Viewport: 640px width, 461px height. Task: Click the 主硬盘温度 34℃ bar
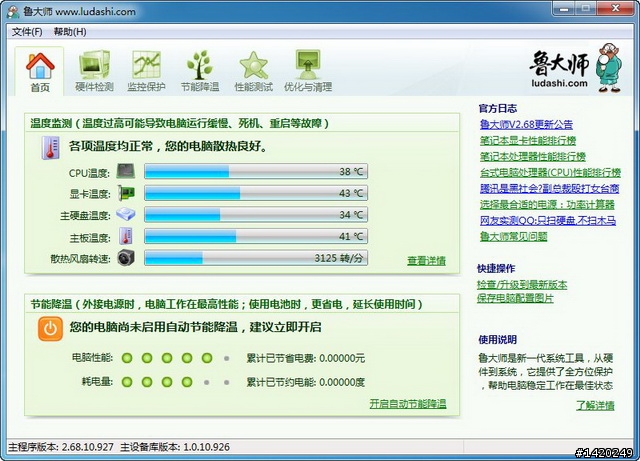[256, 214]
